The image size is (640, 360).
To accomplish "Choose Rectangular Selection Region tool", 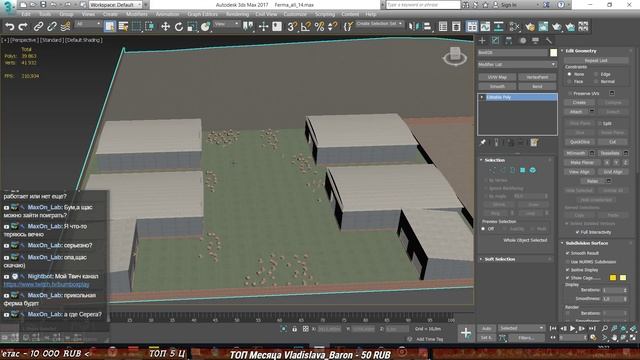I will (x=136, y=27).
